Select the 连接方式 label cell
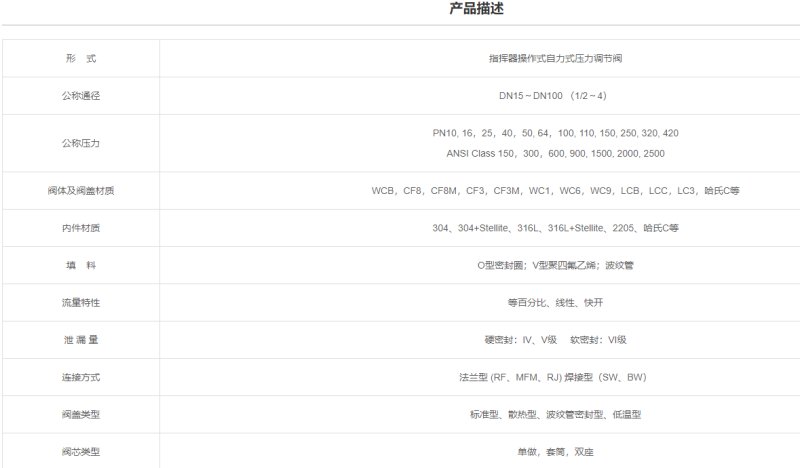This screenshot has width=800, height=468. [x=80, y=377]
